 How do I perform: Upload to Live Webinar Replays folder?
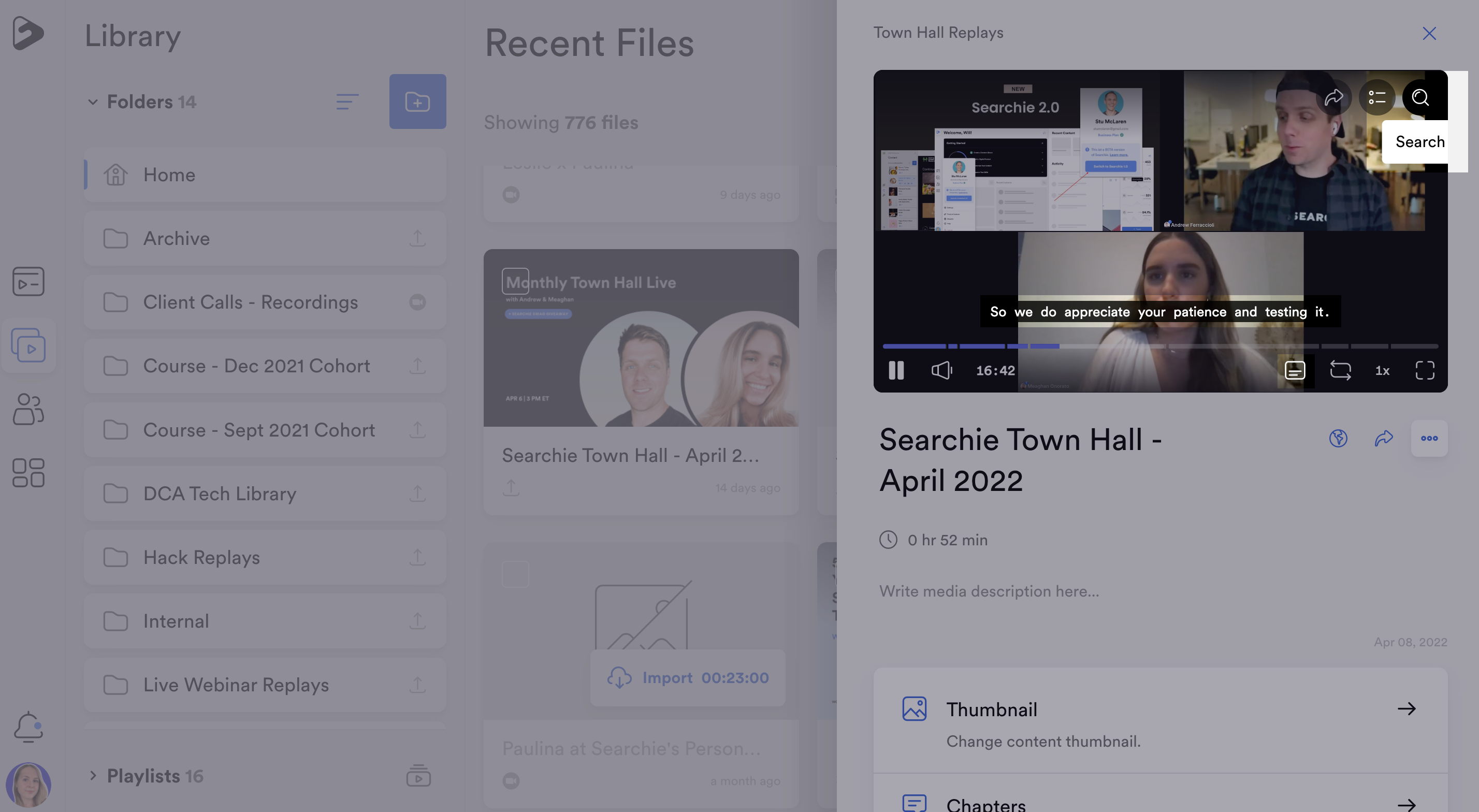tap(417, 685)
